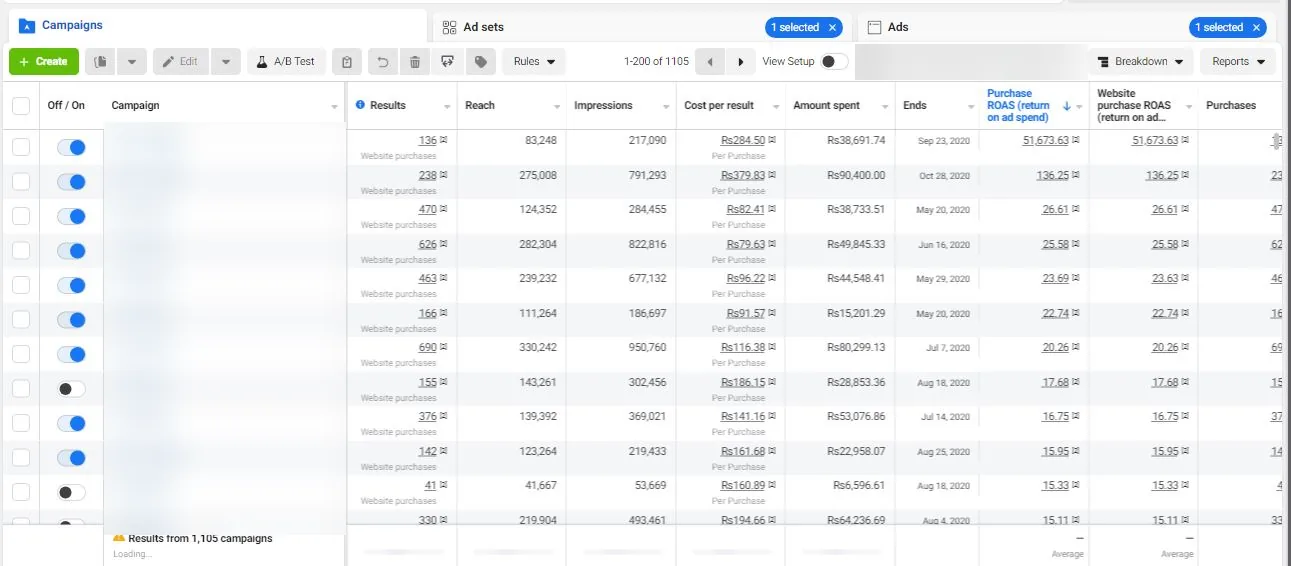This screenshot has height=566, width=1291.
Task: Click the flask icon on A/B Test
Action: tap(263, 62)
